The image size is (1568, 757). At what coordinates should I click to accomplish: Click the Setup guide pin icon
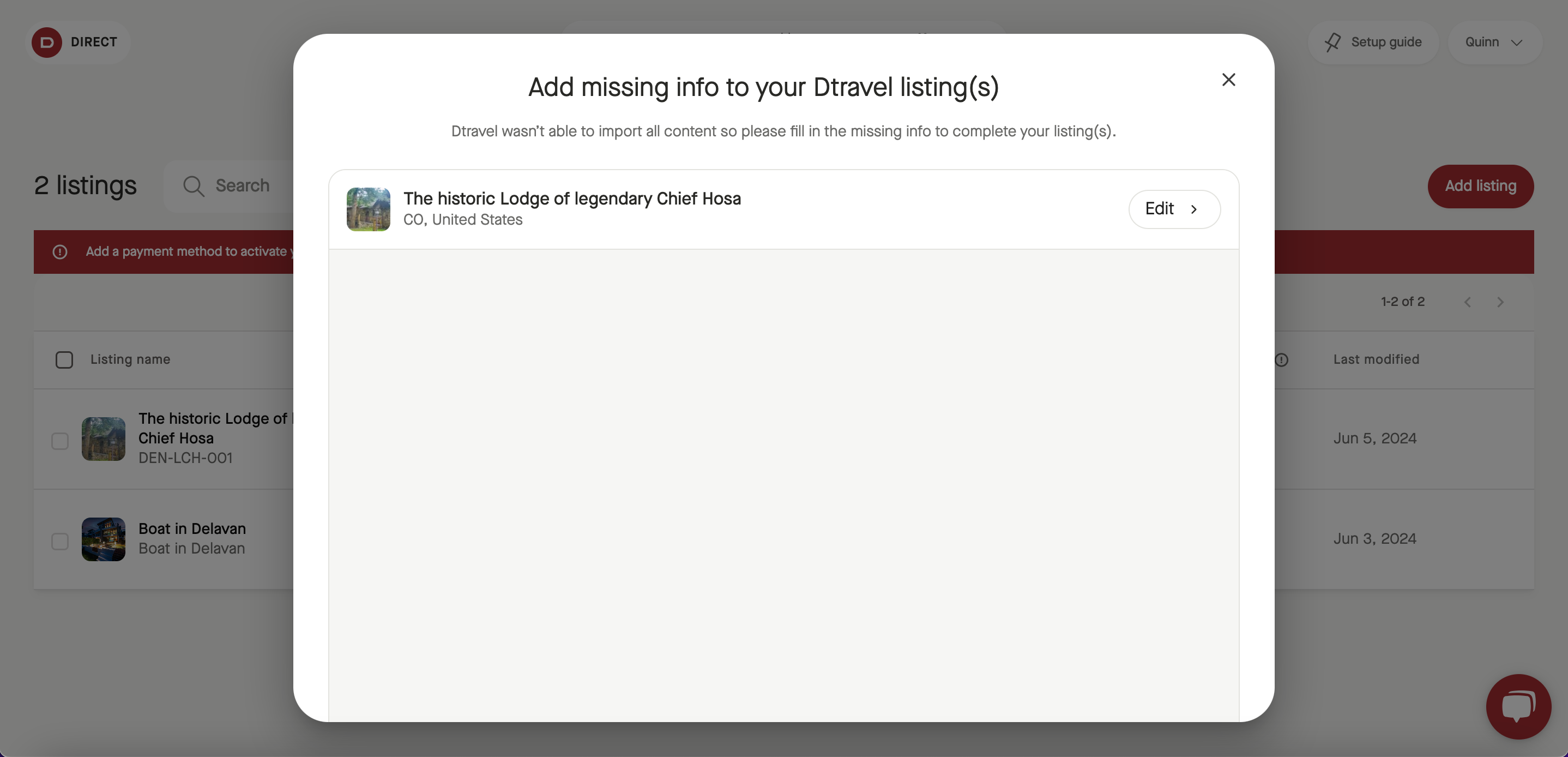1332,42
